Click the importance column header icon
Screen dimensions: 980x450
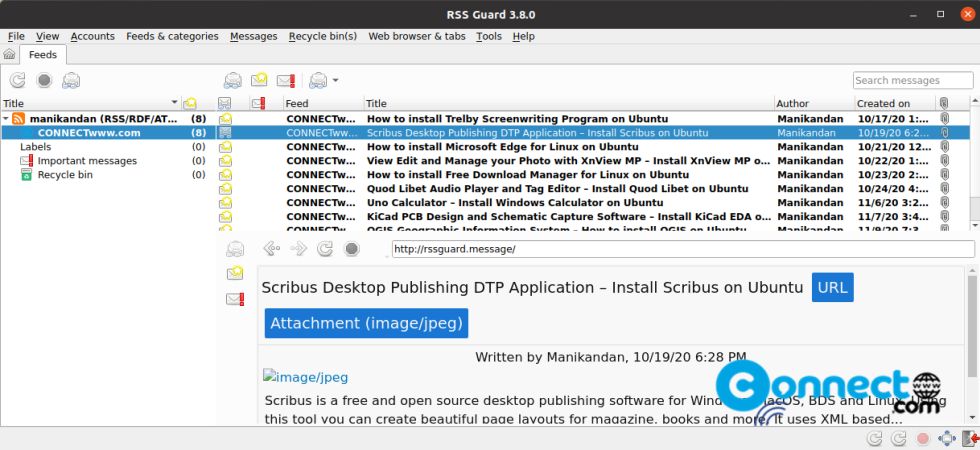(x=258, y=103)
